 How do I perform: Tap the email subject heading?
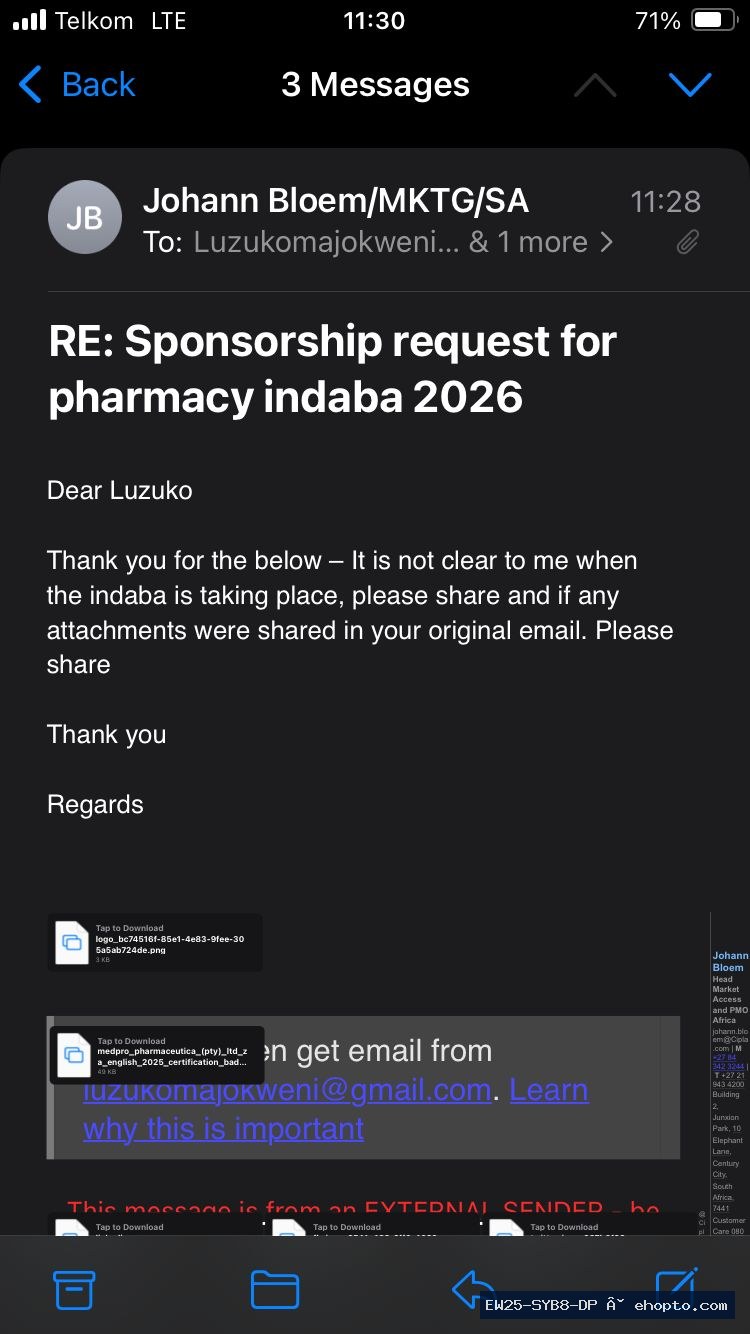tap(333, 370)
